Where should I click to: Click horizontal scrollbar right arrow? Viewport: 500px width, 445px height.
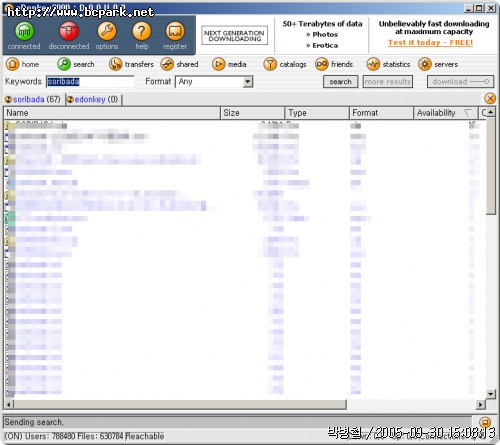pyautogui.click(x=480, y=405)
